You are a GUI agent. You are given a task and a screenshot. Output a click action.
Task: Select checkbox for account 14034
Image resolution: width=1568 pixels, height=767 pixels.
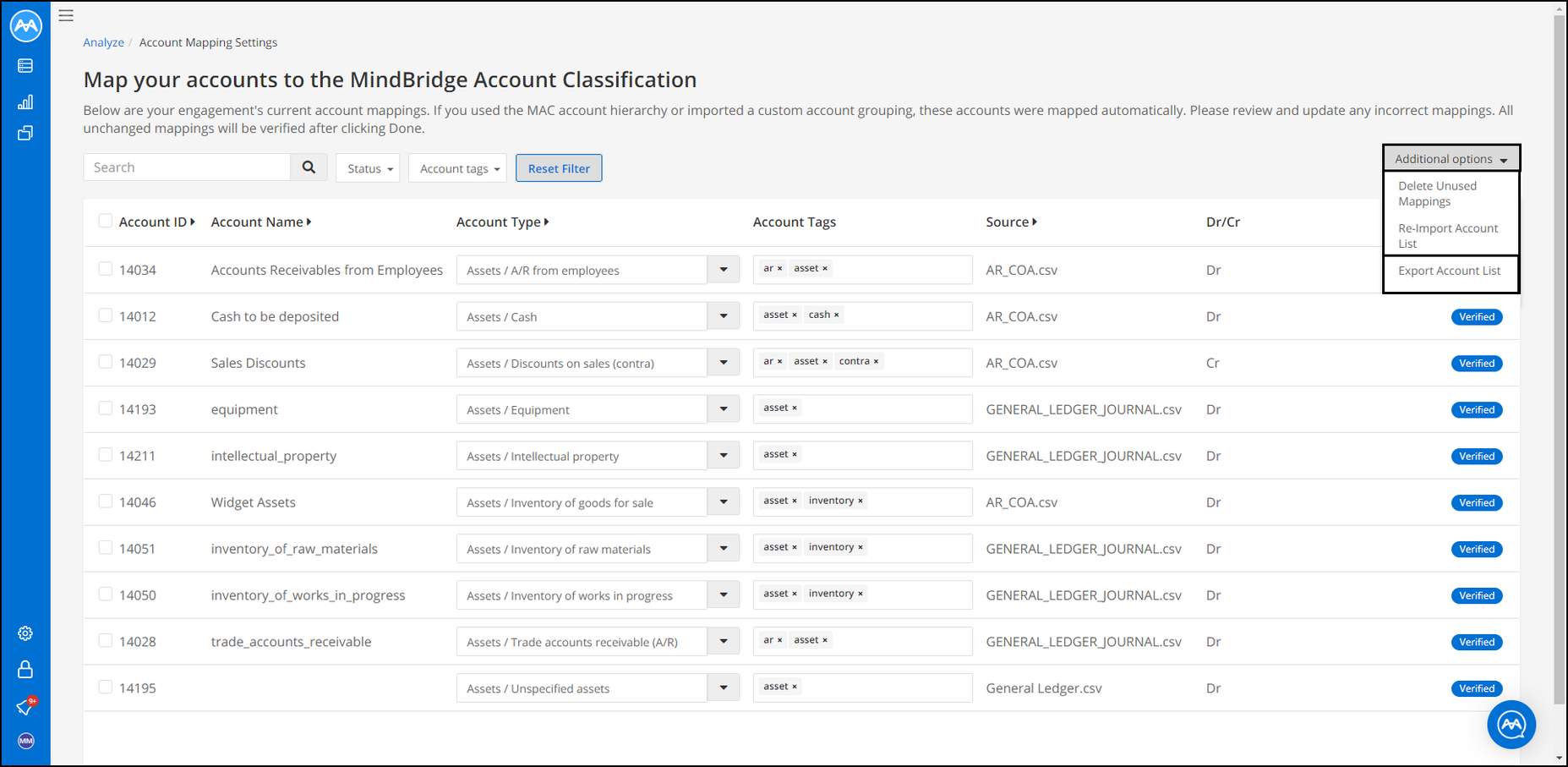[x=106, y=269]
